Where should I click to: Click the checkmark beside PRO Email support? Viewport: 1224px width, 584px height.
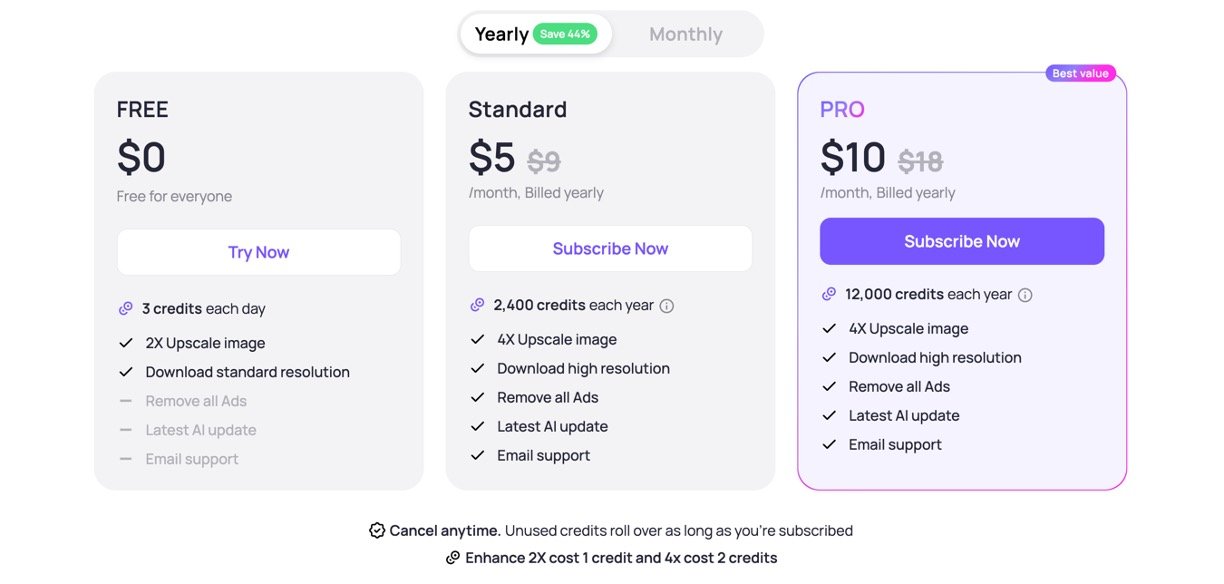pos(829,445)
